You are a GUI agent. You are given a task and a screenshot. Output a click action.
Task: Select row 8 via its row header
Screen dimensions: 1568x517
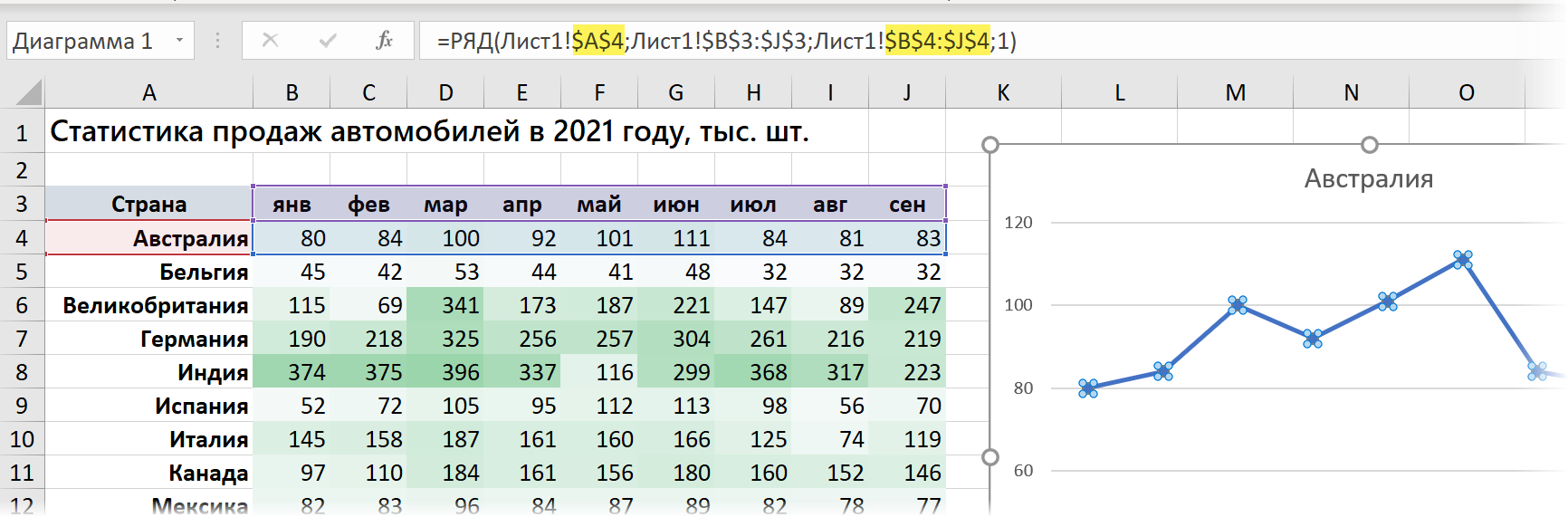pos(22,372)
